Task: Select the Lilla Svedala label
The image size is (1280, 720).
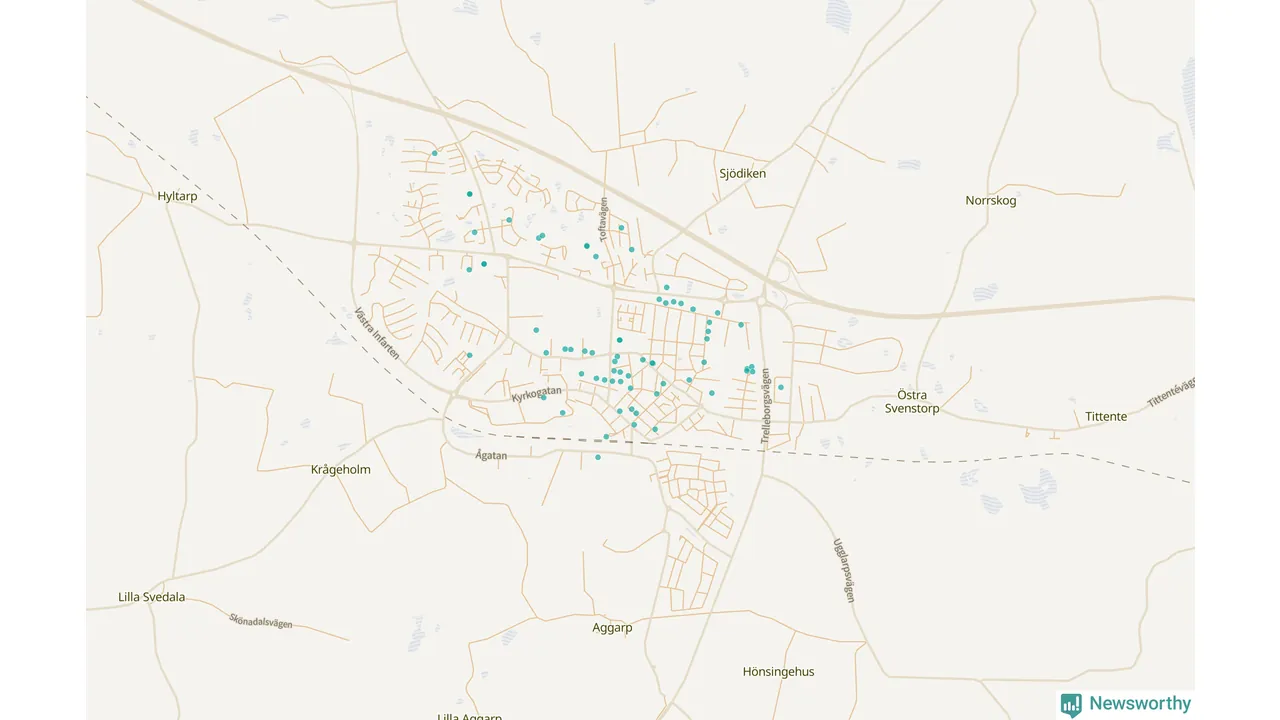Action: pyautogui.click(x=151, y=597)
